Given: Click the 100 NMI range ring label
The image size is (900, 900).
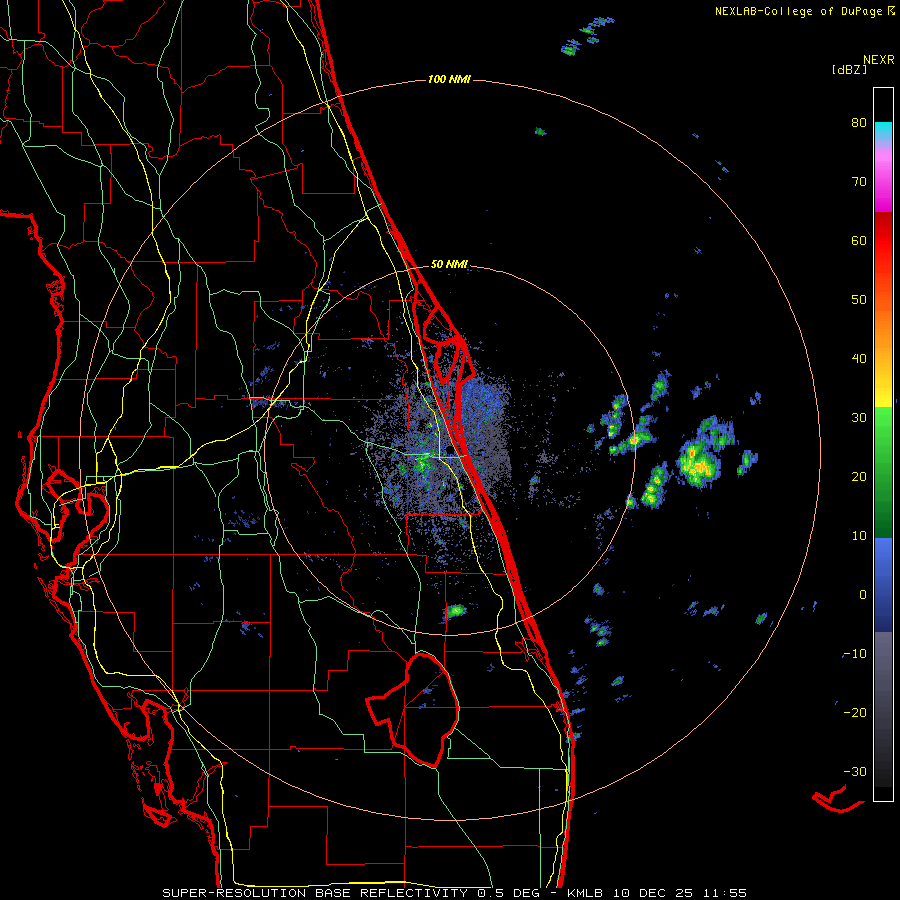Looking at the screenshot, I should [449, 79].
